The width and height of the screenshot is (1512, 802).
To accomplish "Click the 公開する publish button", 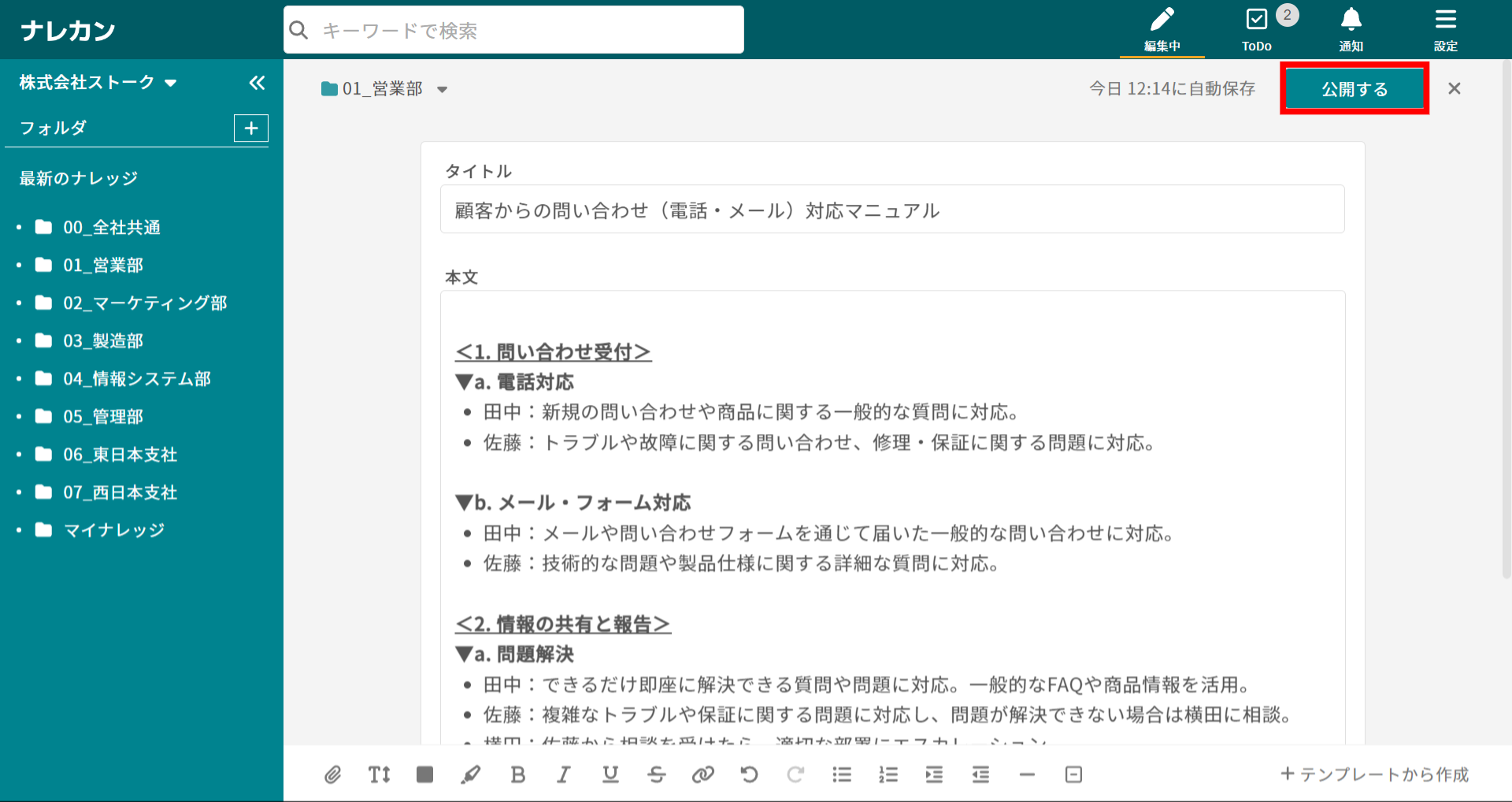I will [1354, 89].
